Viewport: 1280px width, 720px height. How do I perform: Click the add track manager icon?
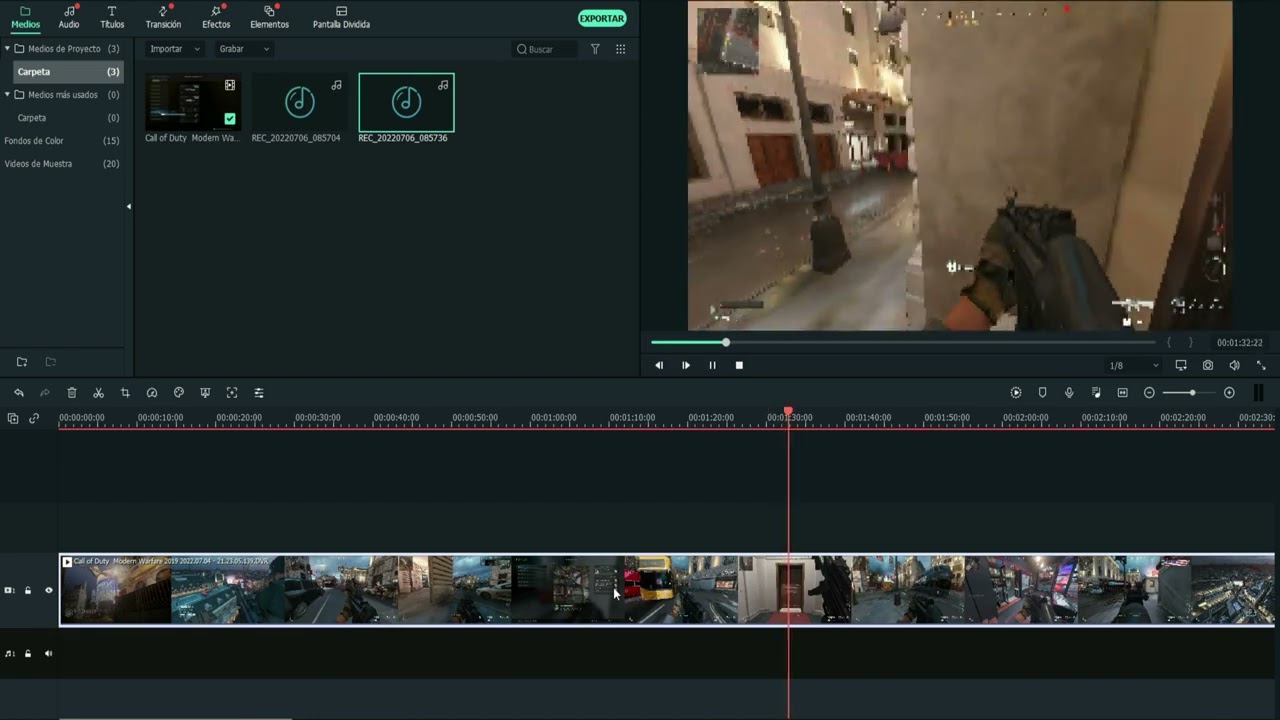(13, 419)
